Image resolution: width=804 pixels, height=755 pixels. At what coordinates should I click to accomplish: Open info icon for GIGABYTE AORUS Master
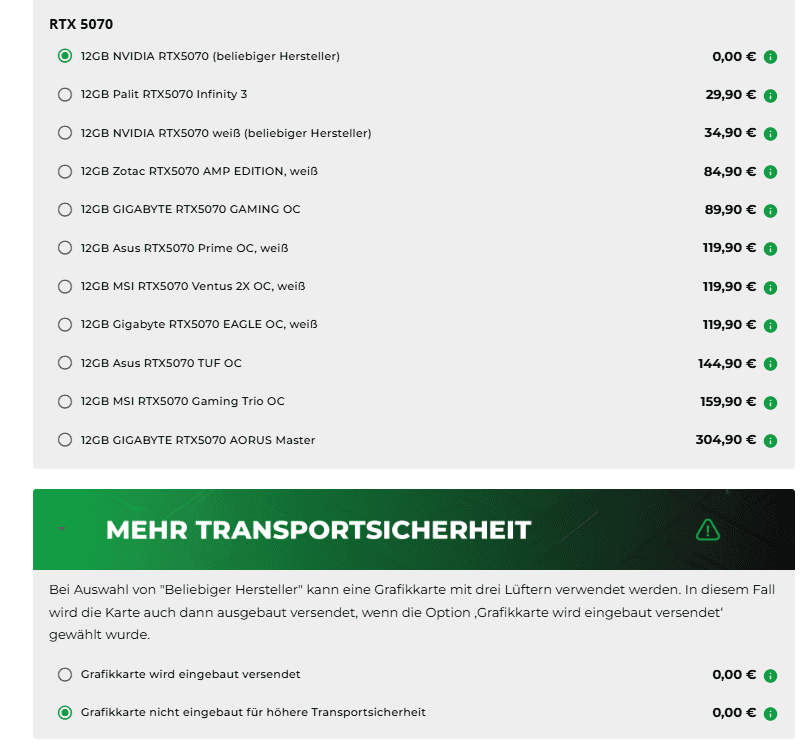pos(770,440)
